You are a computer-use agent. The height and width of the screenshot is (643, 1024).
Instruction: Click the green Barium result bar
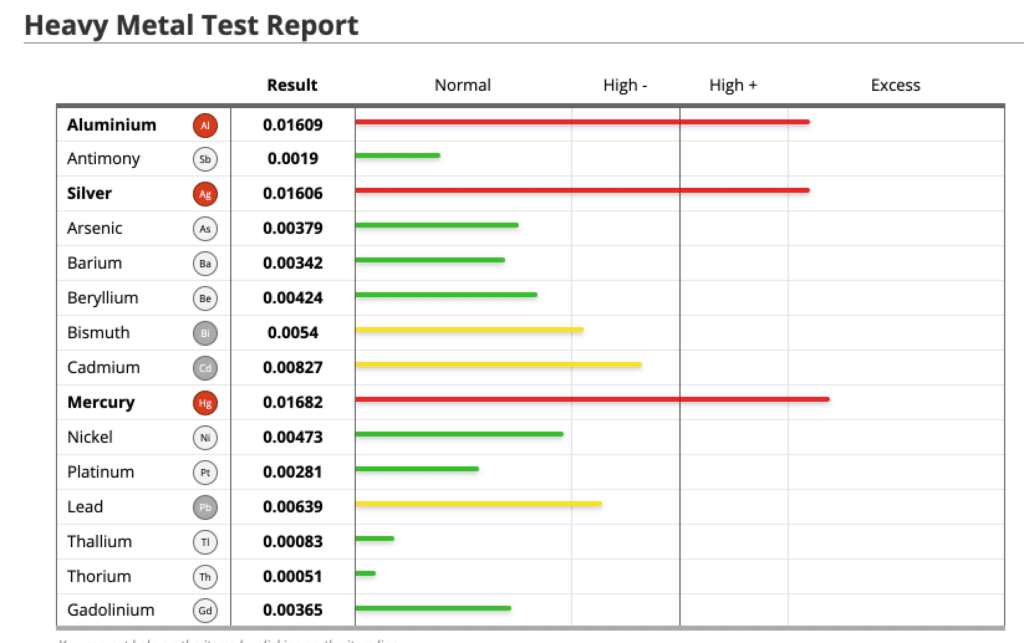point(430,260)
